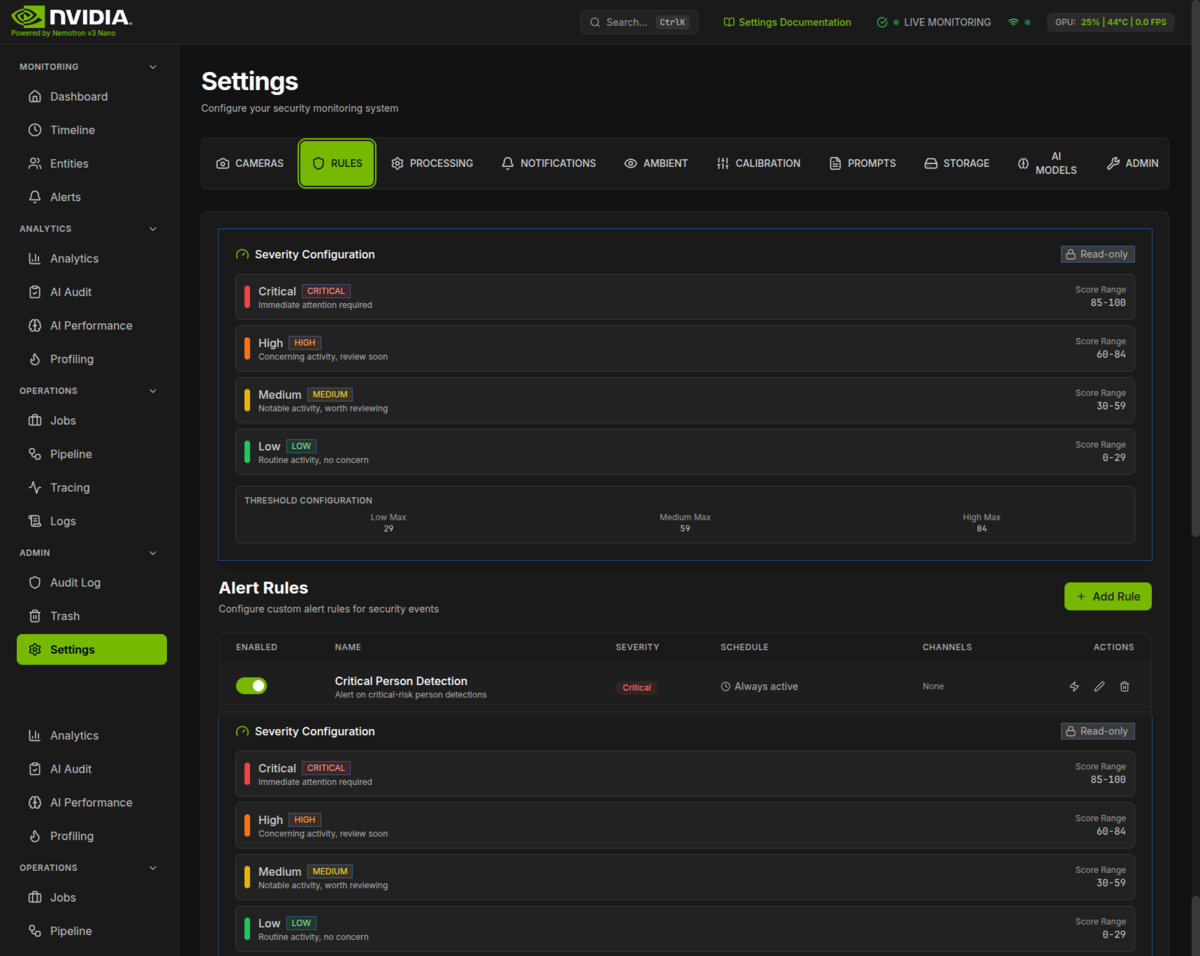The width and height of the screenshot is (1200, 956).
Task: Disable the Critical Person Detection rule toggle
Action: tap(251, 686)
